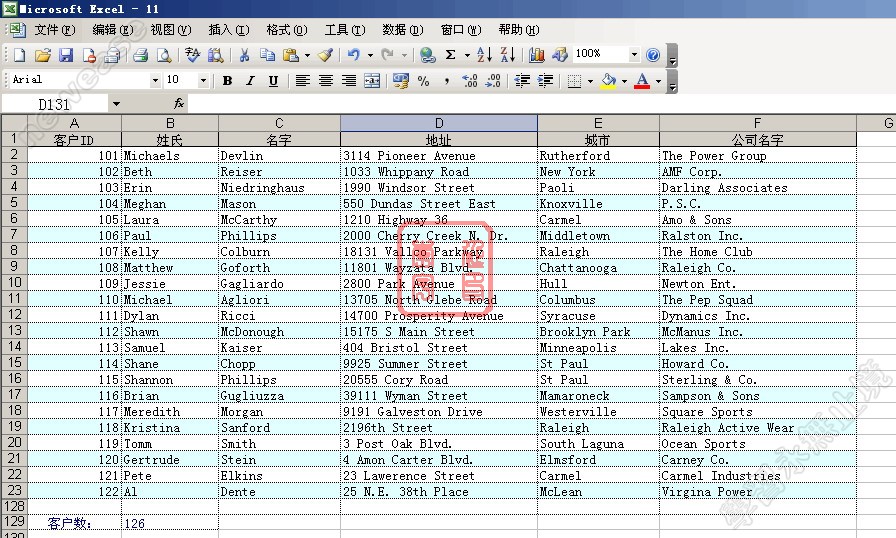
Task: Toggle Bold formatting
Action: point(227,81)
